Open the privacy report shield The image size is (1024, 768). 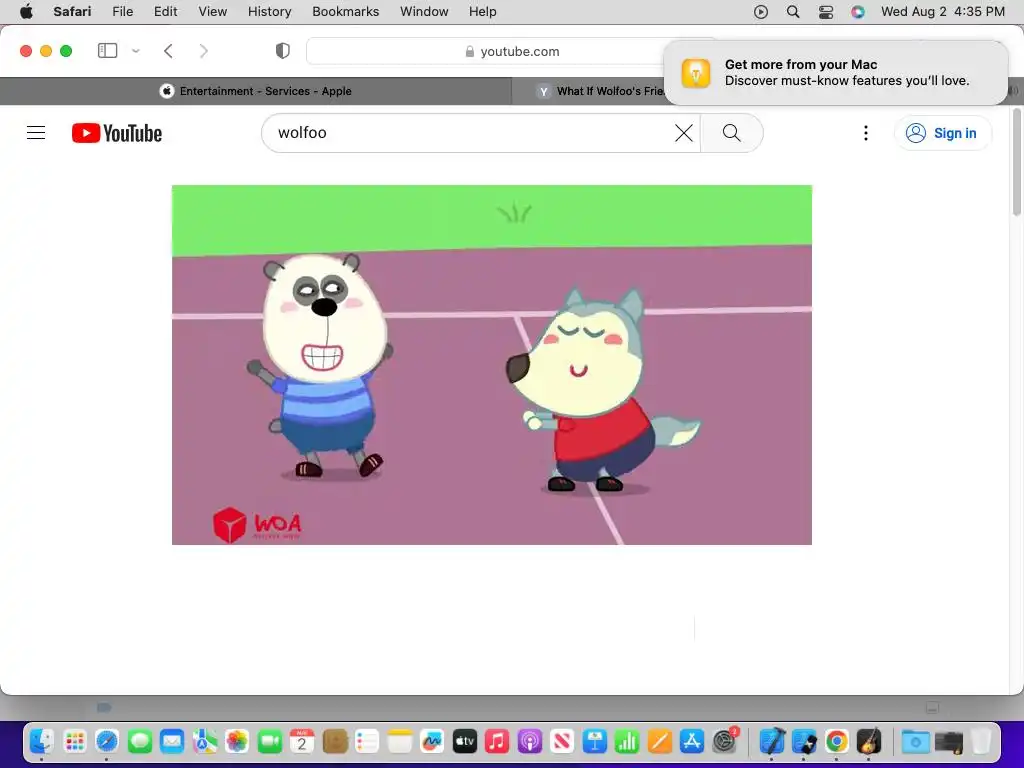tap(283, 51)
